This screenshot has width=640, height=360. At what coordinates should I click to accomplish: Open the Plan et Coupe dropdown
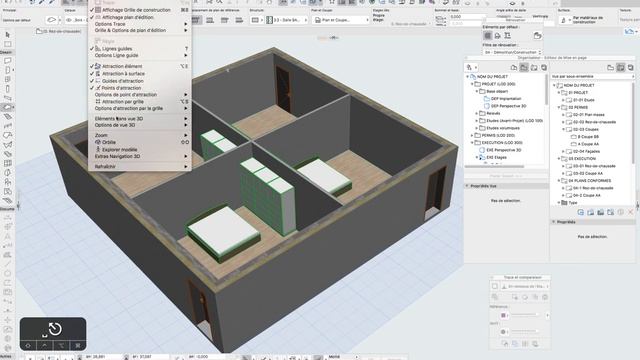[340, 20]
